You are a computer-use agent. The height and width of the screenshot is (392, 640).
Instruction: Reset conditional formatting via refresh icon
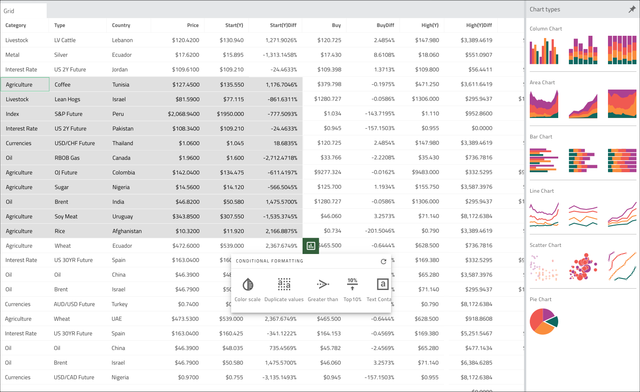(383, 261)
